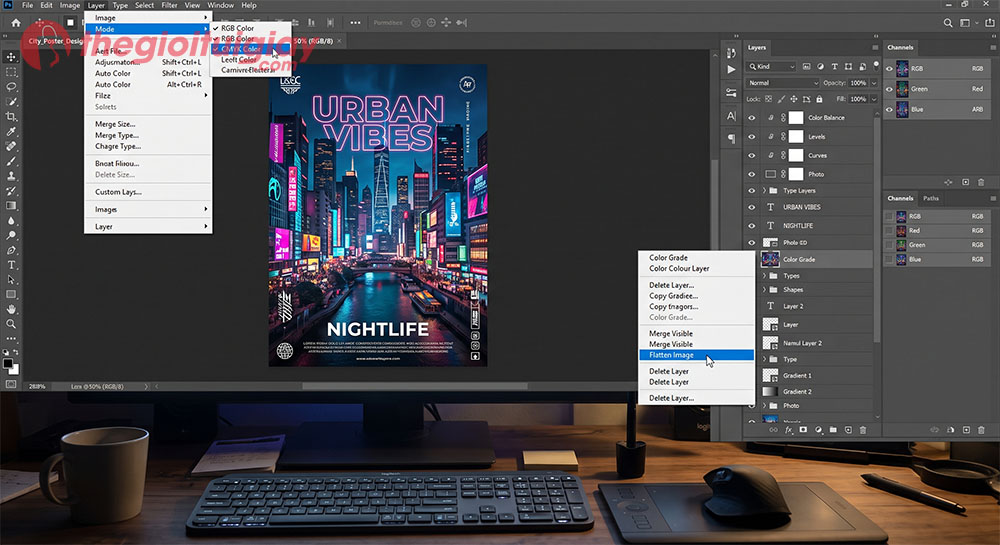Screen dimensions: 1000x545
Task: Select the Clone Stamp tool
Action: coord(11,176)
